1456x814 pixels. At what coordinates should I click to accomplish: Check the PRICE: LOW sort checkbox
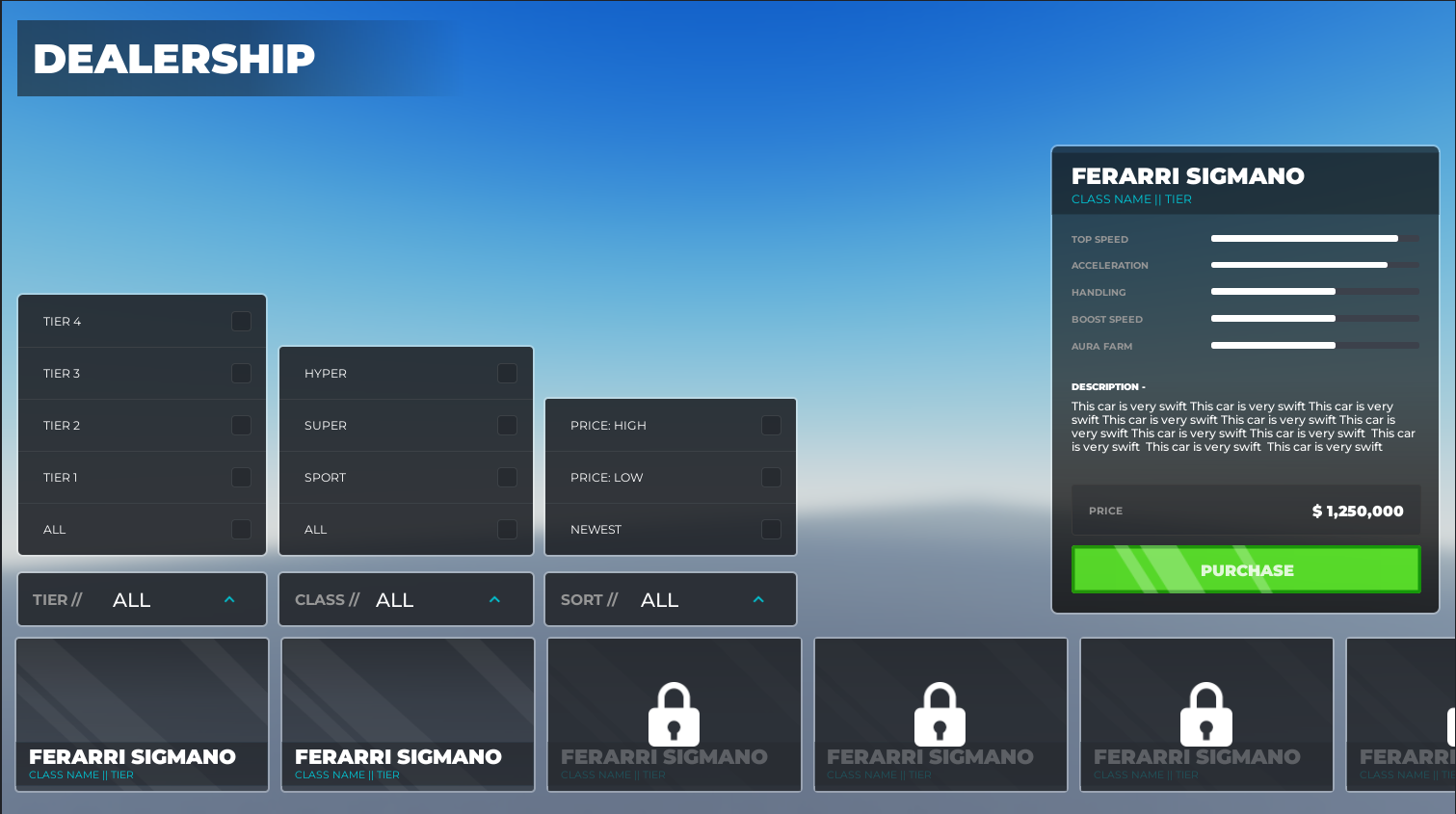(771, 477)
